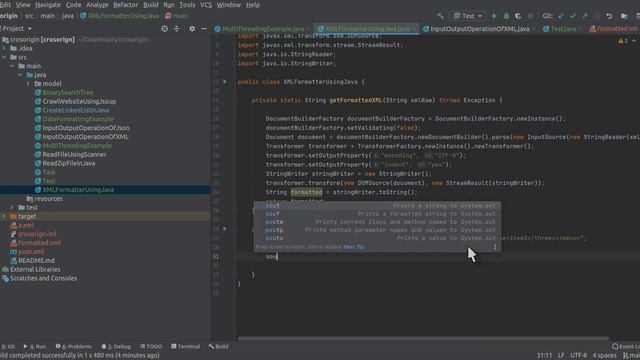Viewport: 640px width, 360px height.
Task: Open the Help menu
Action: pos(253,5)
